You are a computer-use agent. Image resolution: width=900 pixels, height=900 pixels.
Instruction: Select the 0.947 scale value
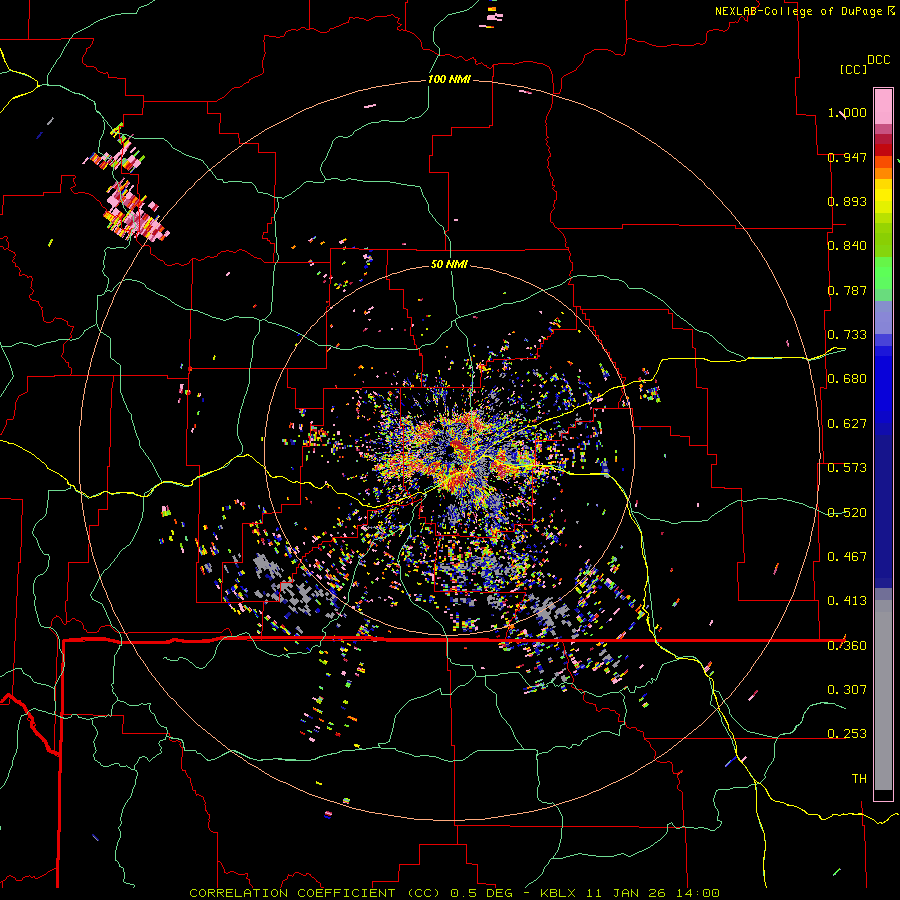tap(847, 157)
